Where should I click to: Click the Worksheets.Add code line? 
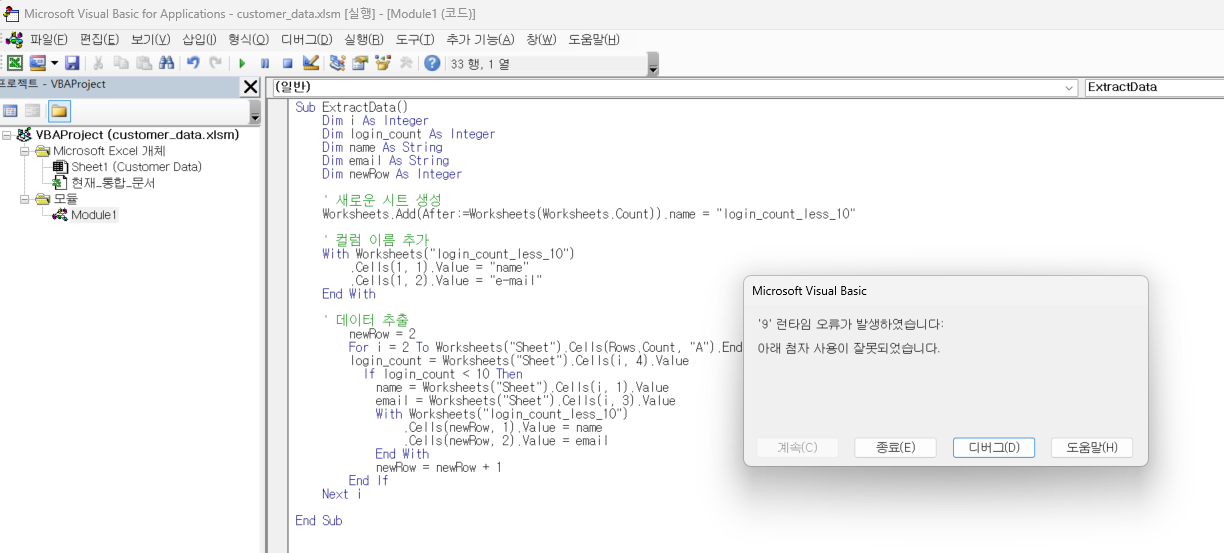[589, 214]
